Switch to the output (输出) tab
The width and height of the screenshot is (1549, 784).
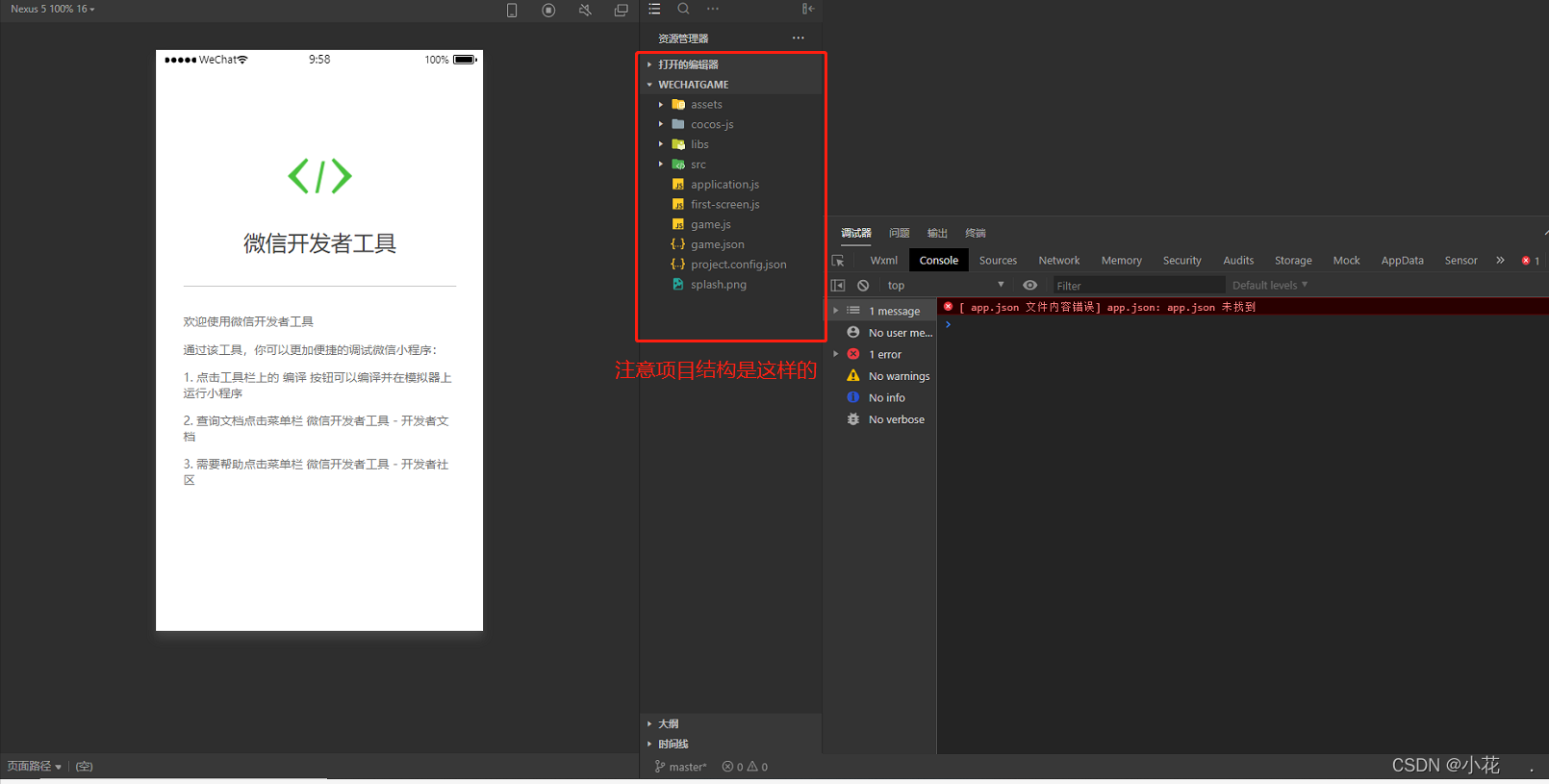pos(937,233)
